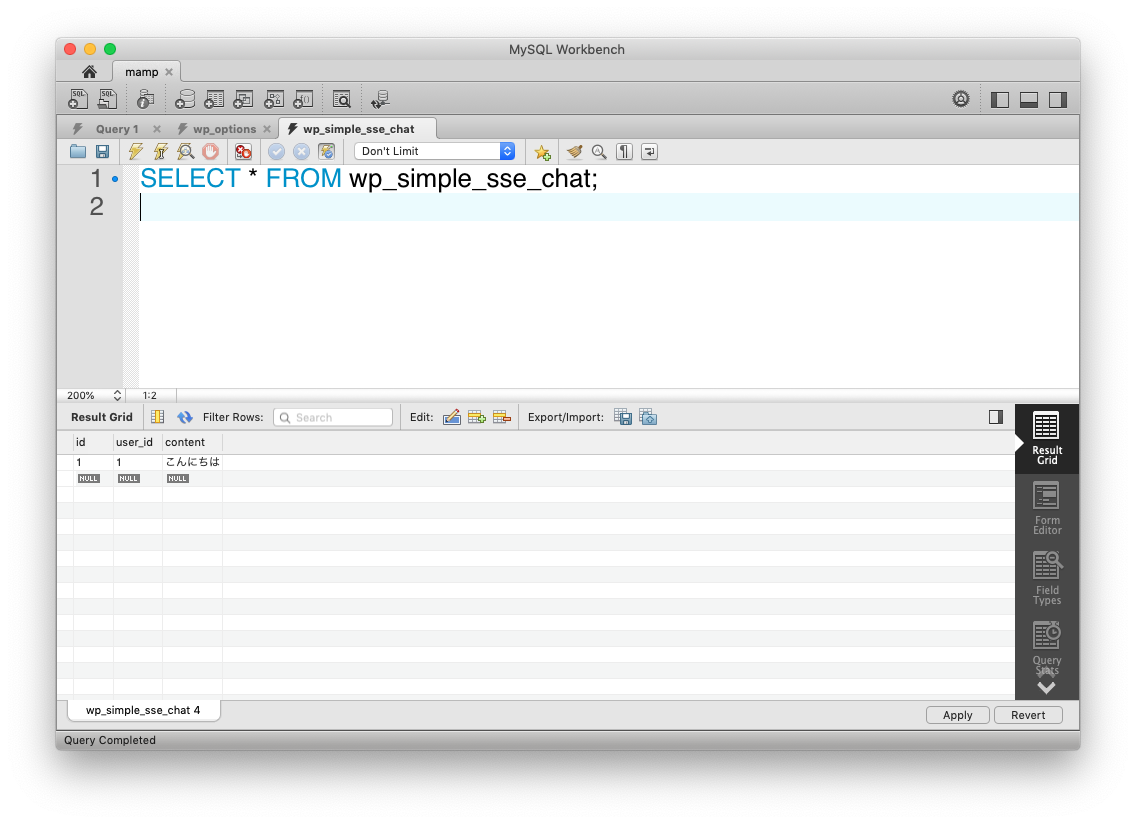The image size is (1136, 824).
Task: Expand the sidebar panel chevron below Query Stats
Action: (1046, 687)
